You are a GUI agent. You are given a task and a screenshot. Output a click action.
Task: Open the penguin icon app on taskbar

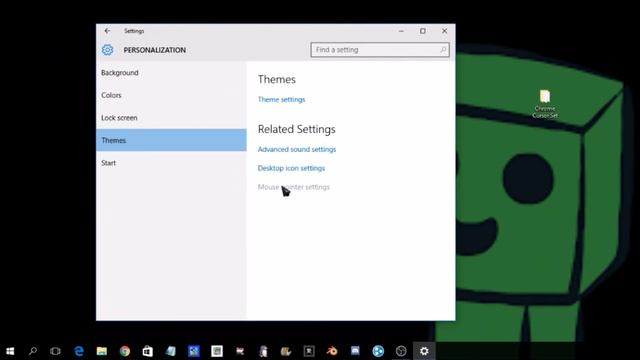pos(263,351)
